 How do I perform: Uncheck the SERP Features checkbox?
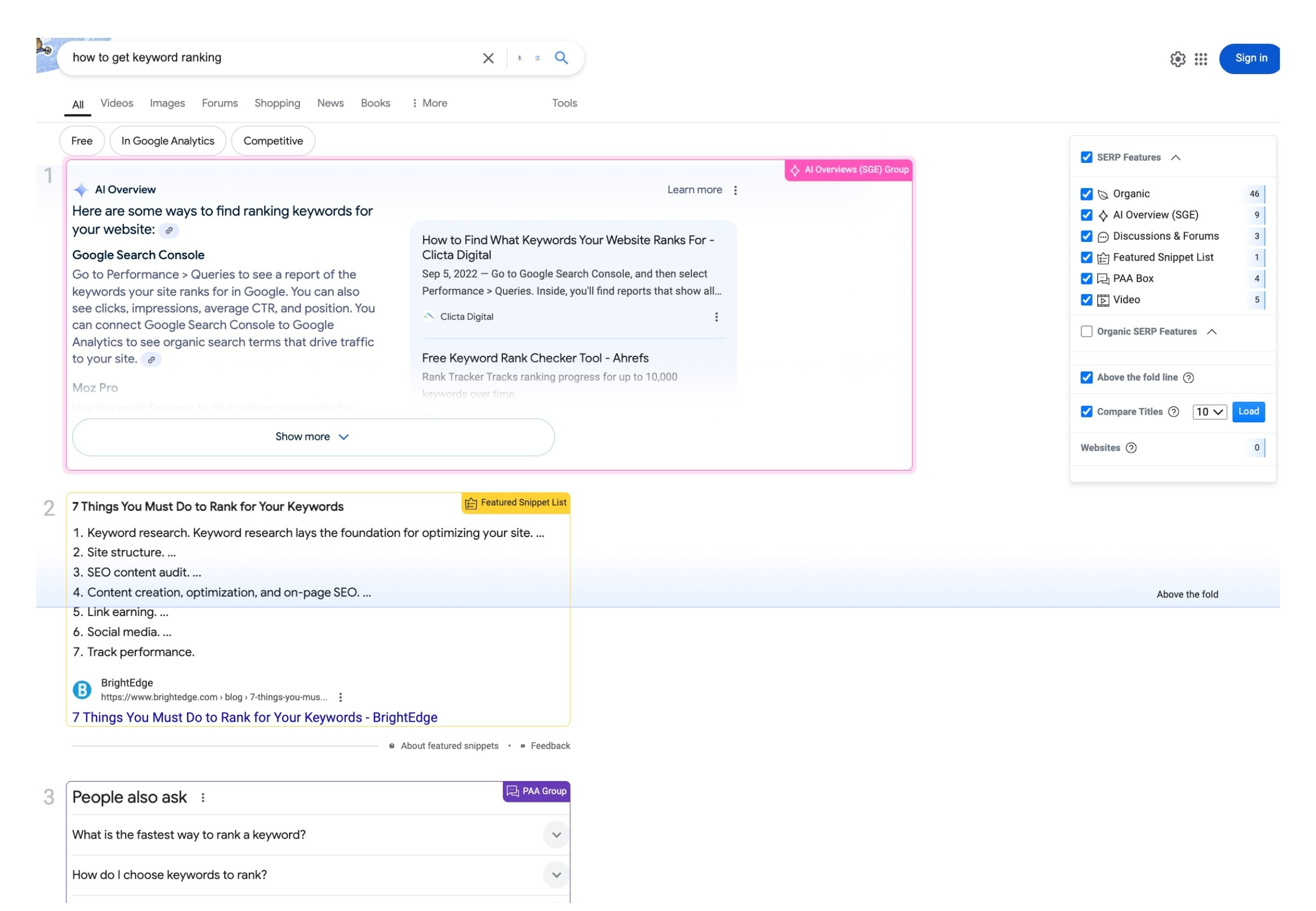(1087, 157)
